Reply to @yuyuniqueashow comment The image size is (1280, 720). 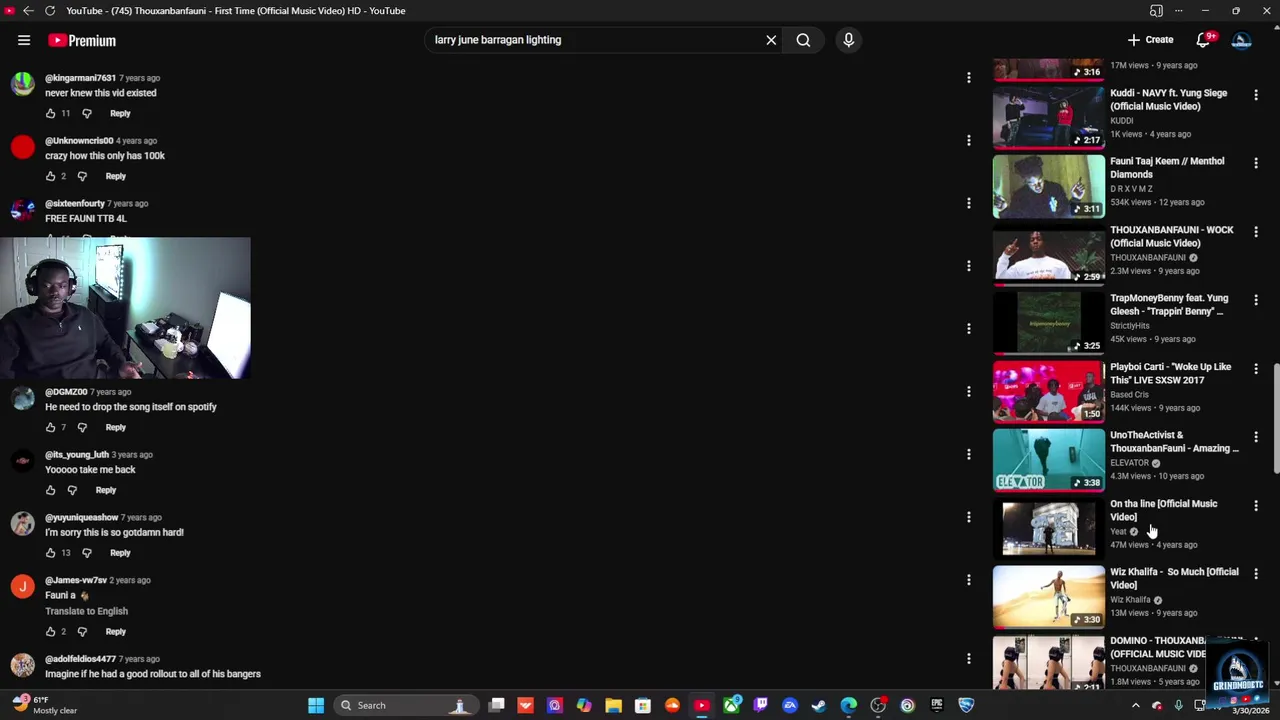[x=120, y=553]
